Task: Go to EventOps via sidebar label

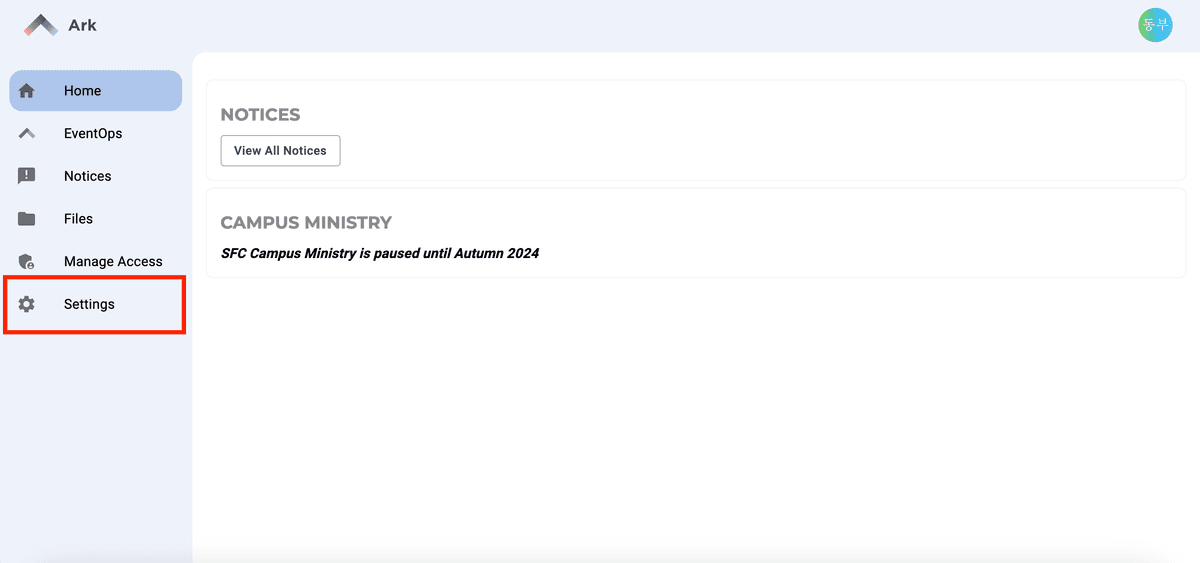Action: pos(93,133)
